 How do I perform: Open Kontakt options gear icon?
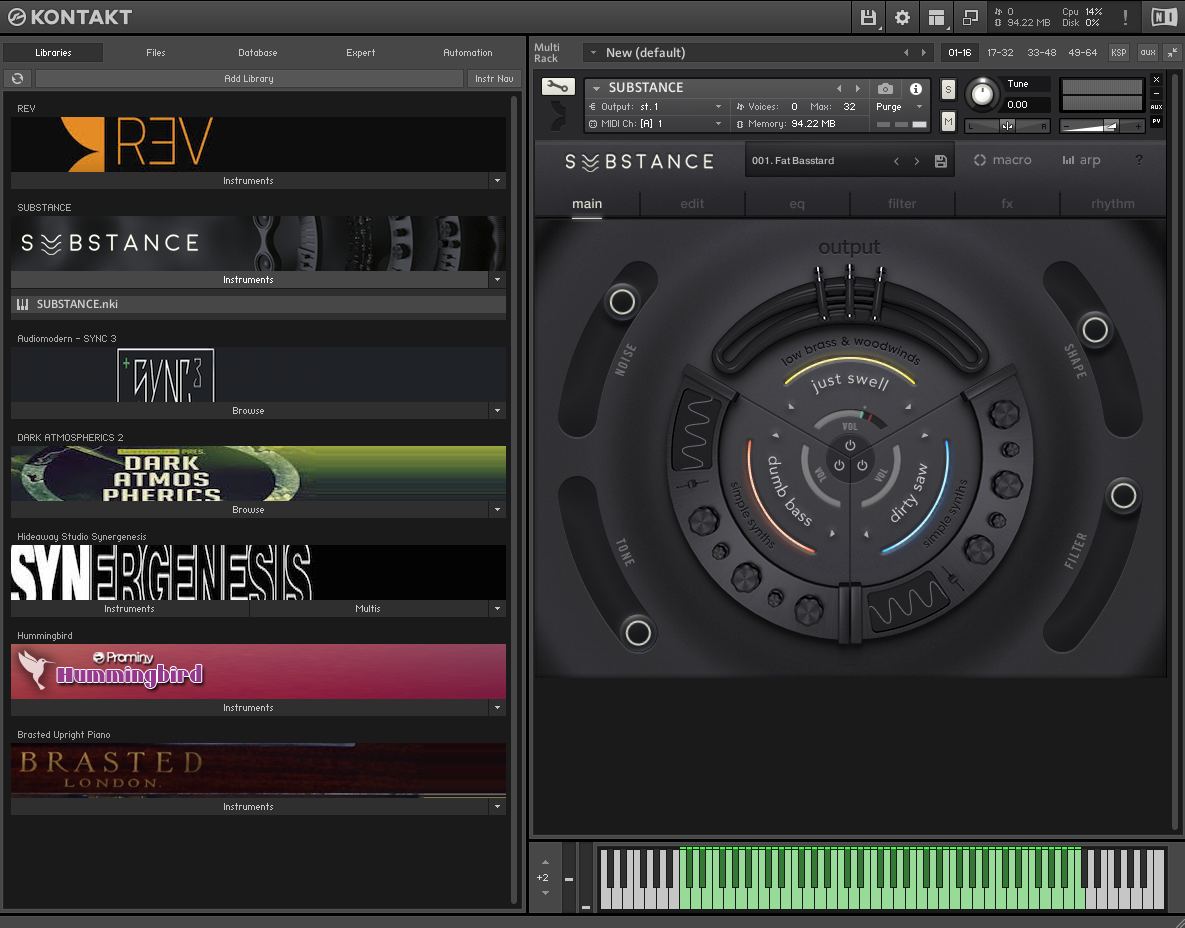[x=902, y=17]
